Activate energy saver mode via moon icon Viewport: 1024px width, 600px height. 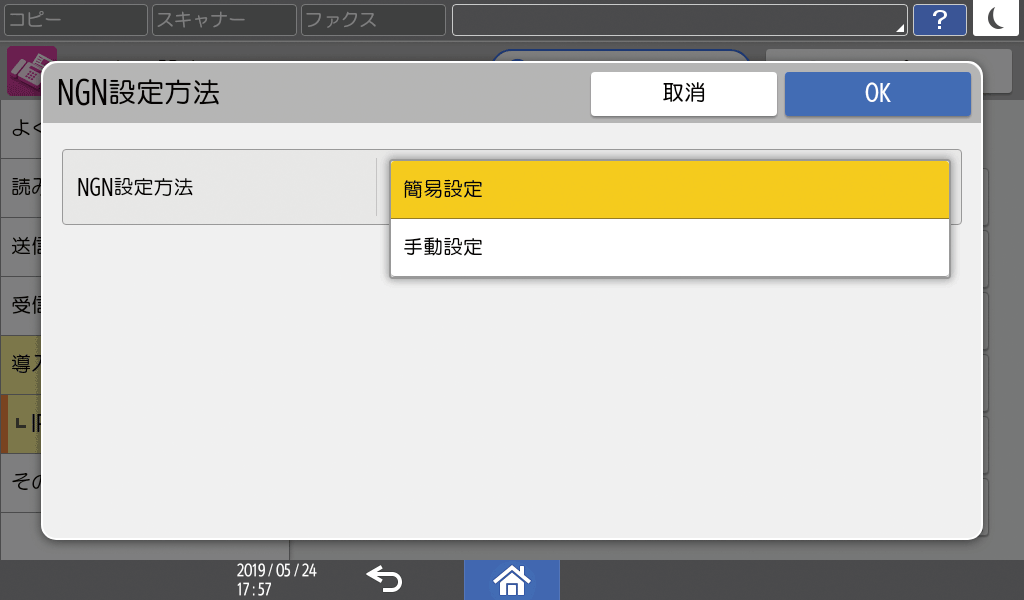click(996, 20)
